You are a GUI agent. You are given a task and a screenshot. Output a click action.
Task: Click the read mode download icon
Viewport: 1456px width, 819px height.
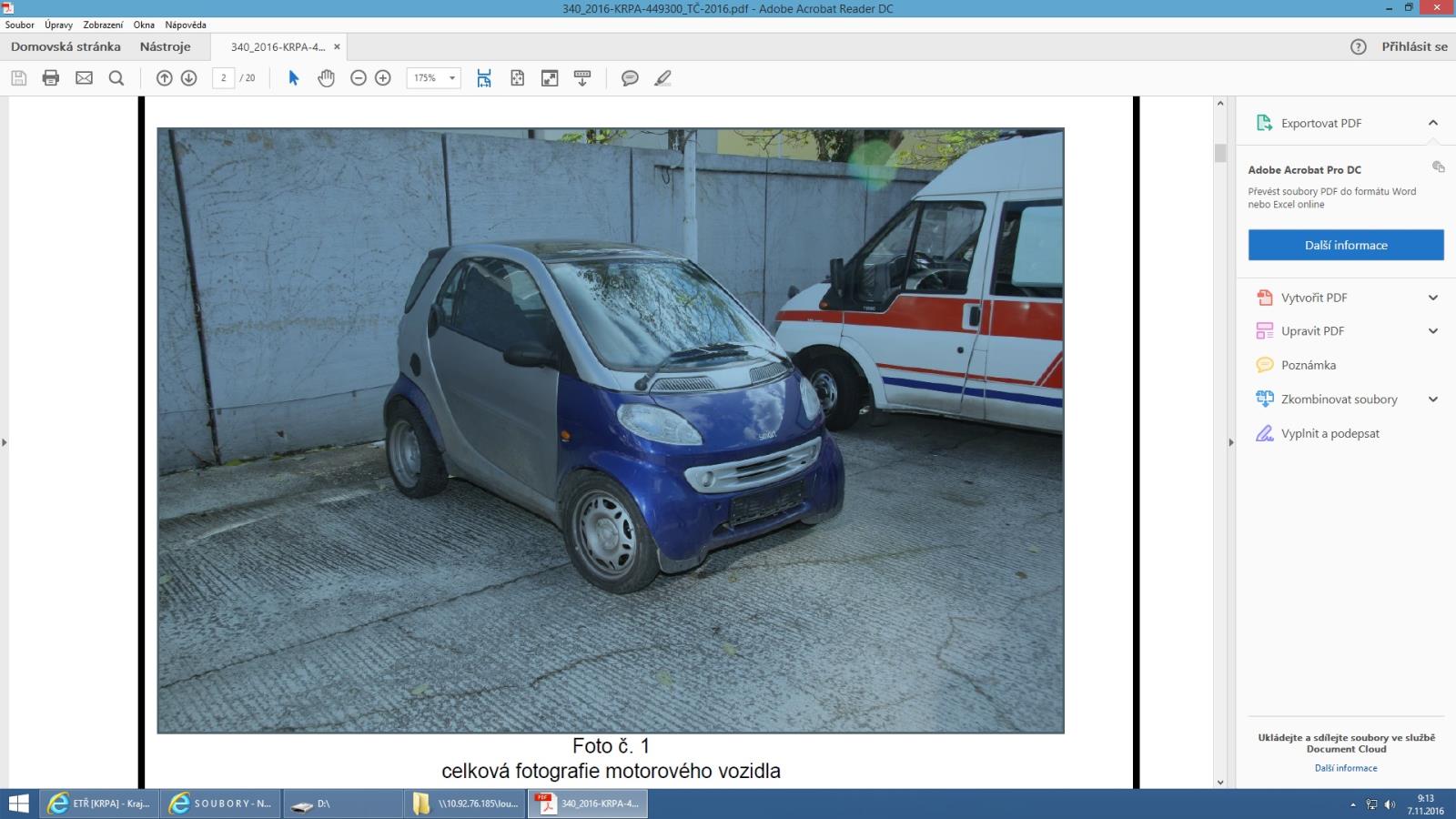click(x=582, y=78)
